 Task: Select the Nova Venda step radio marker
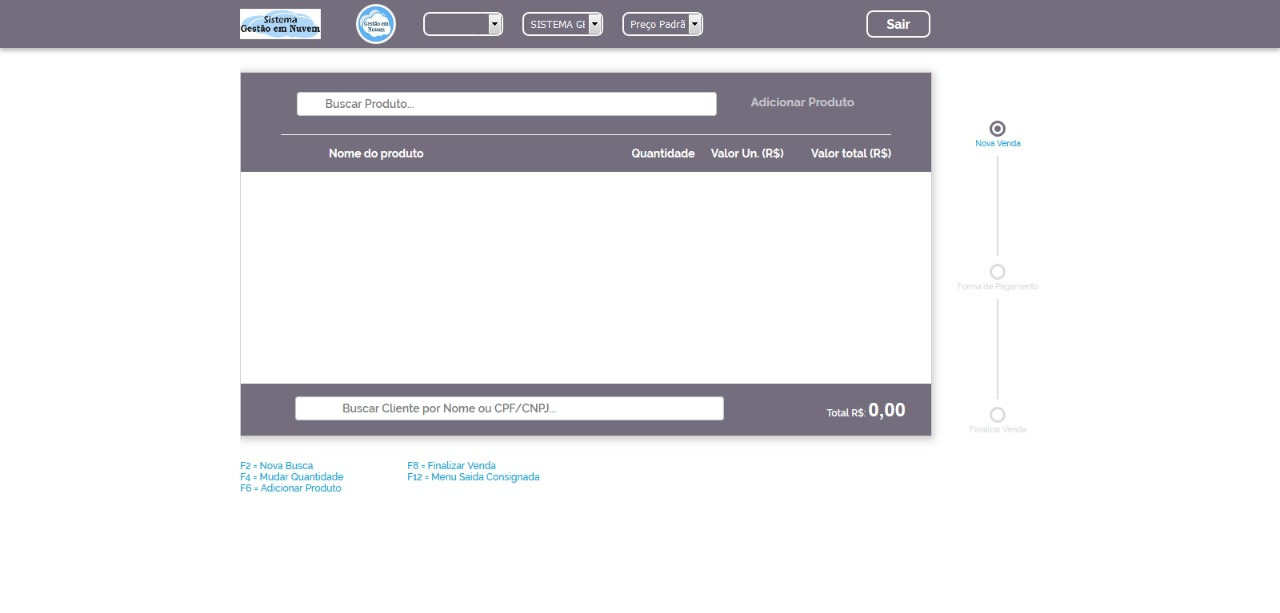[x=997, y=129]
